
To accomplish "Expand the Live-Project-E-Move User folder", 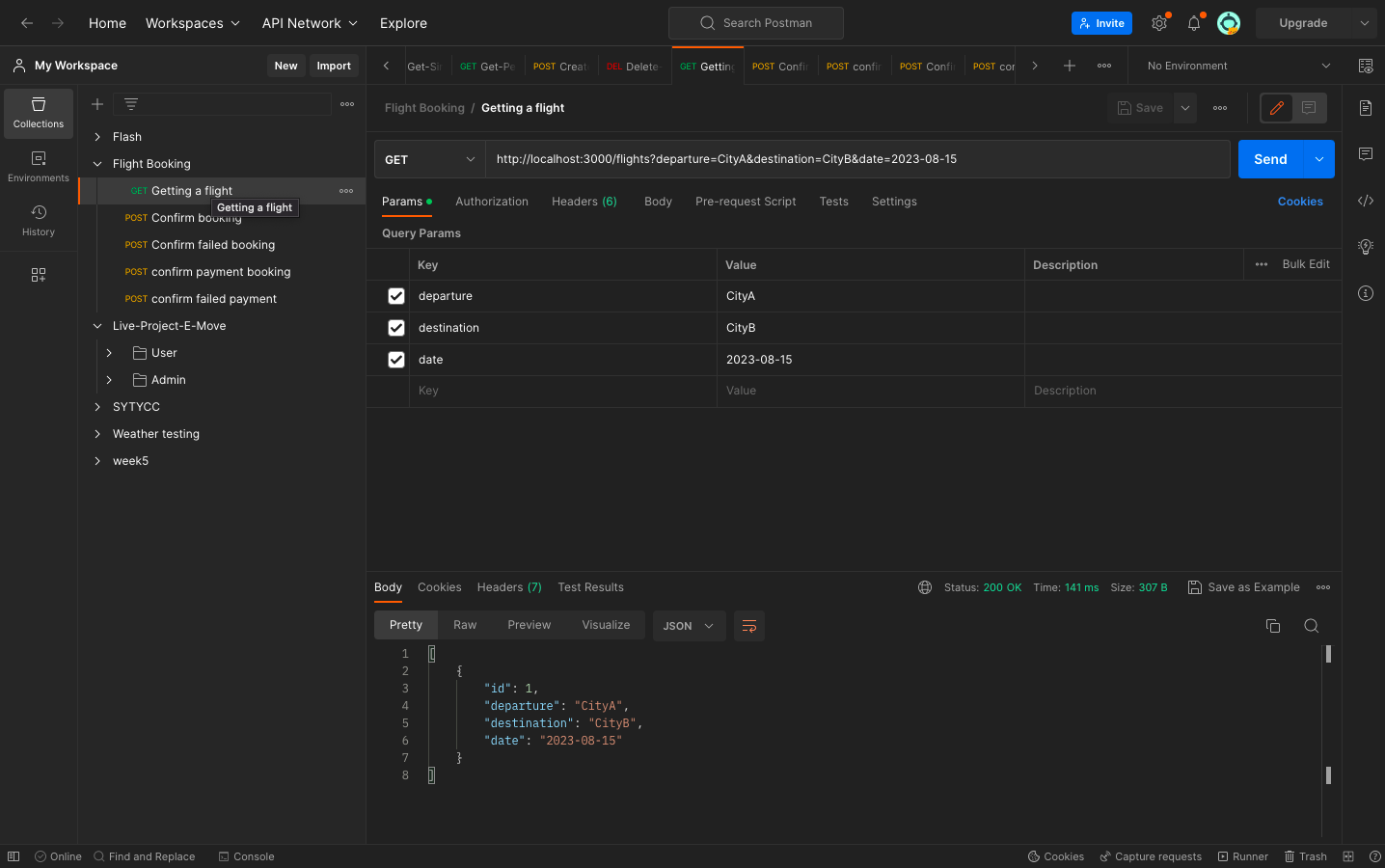I will tap(109, 352).
